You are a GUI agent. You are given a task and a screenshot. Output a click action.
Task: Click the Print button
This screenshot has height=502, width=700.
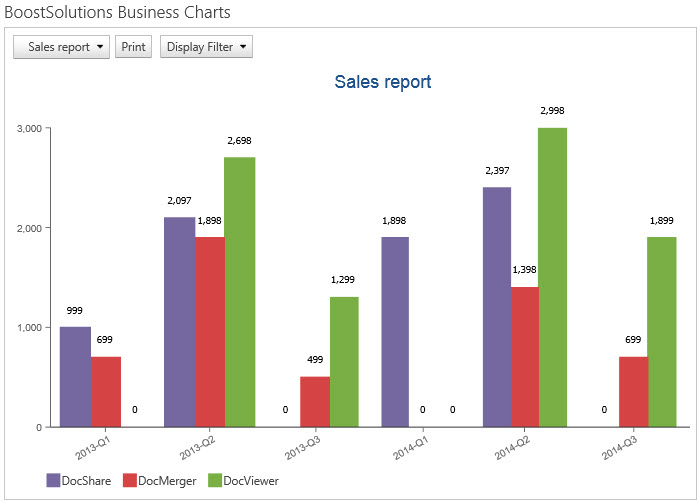coord(134,47)
